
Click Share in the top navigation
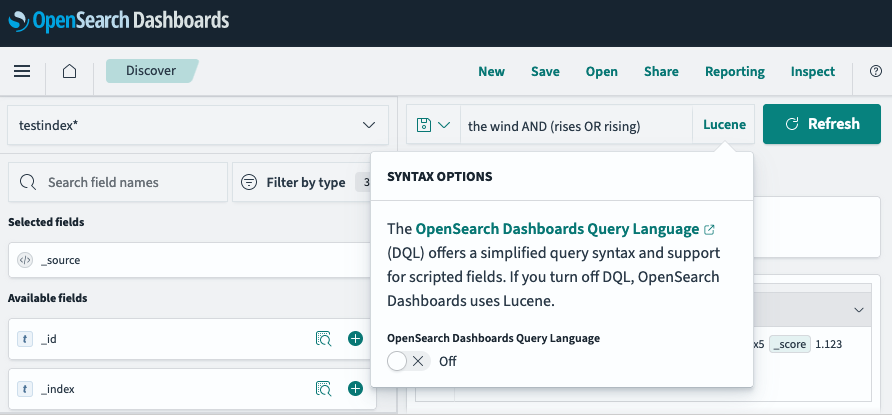(x=661, y=71)
